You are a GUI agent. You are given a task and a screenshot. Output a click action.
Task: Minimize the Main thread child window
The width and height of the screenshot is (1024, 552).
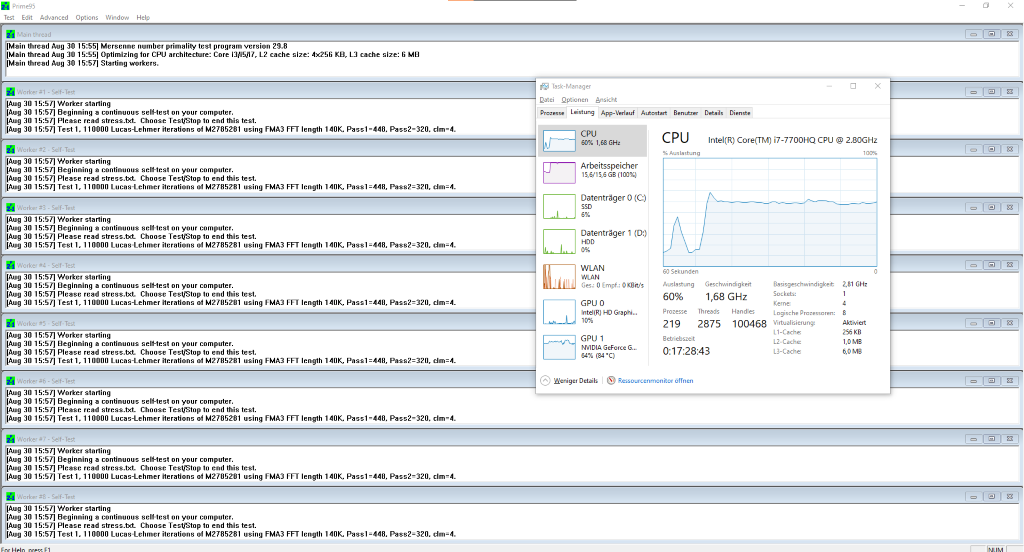pos(973,34)
